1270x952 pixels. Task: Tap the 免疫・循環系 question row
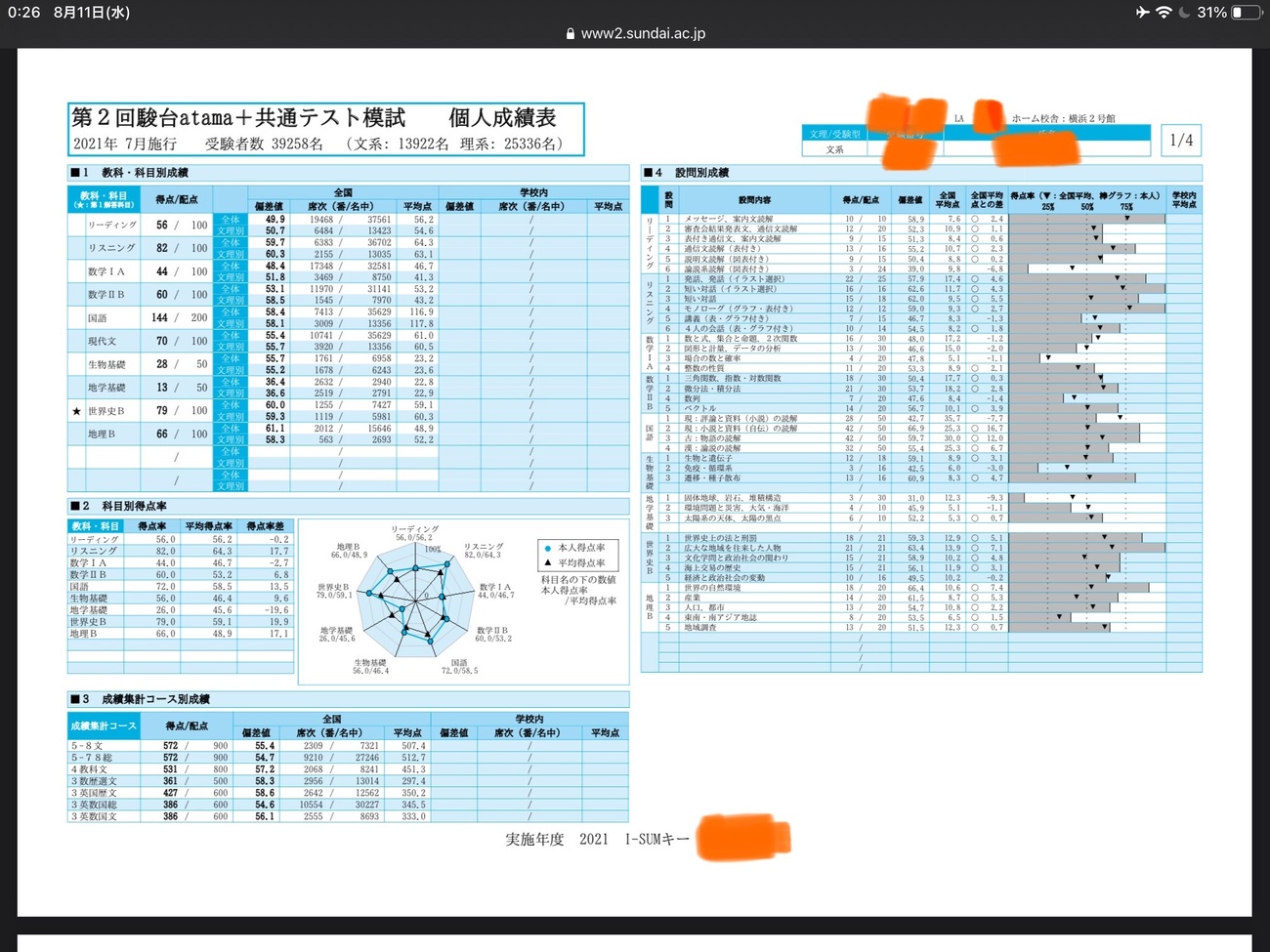(930, 468)
